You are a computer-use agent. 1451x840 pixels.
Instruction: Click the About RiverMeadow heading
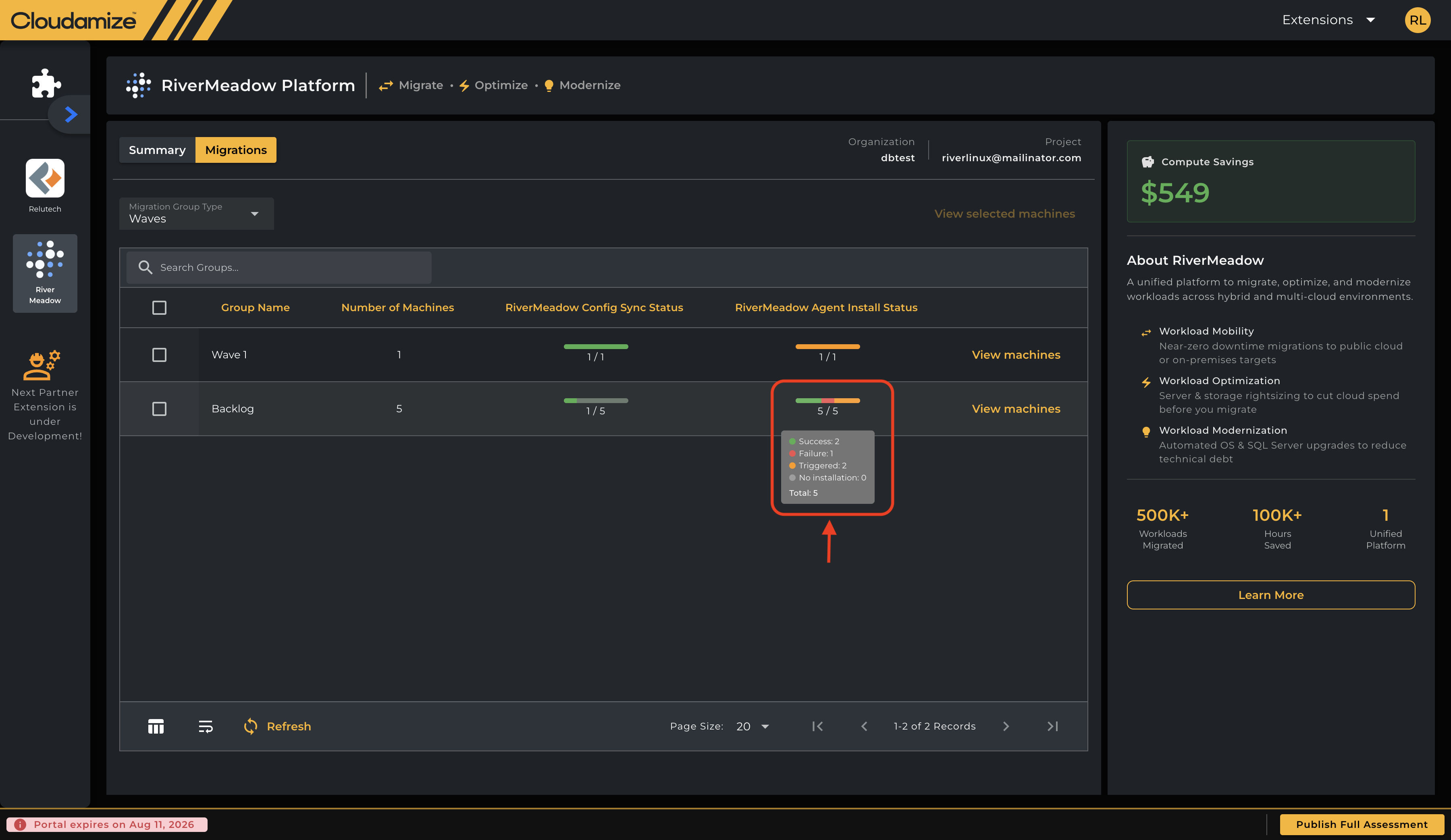pyautogui.click(x=1195, y=260)
